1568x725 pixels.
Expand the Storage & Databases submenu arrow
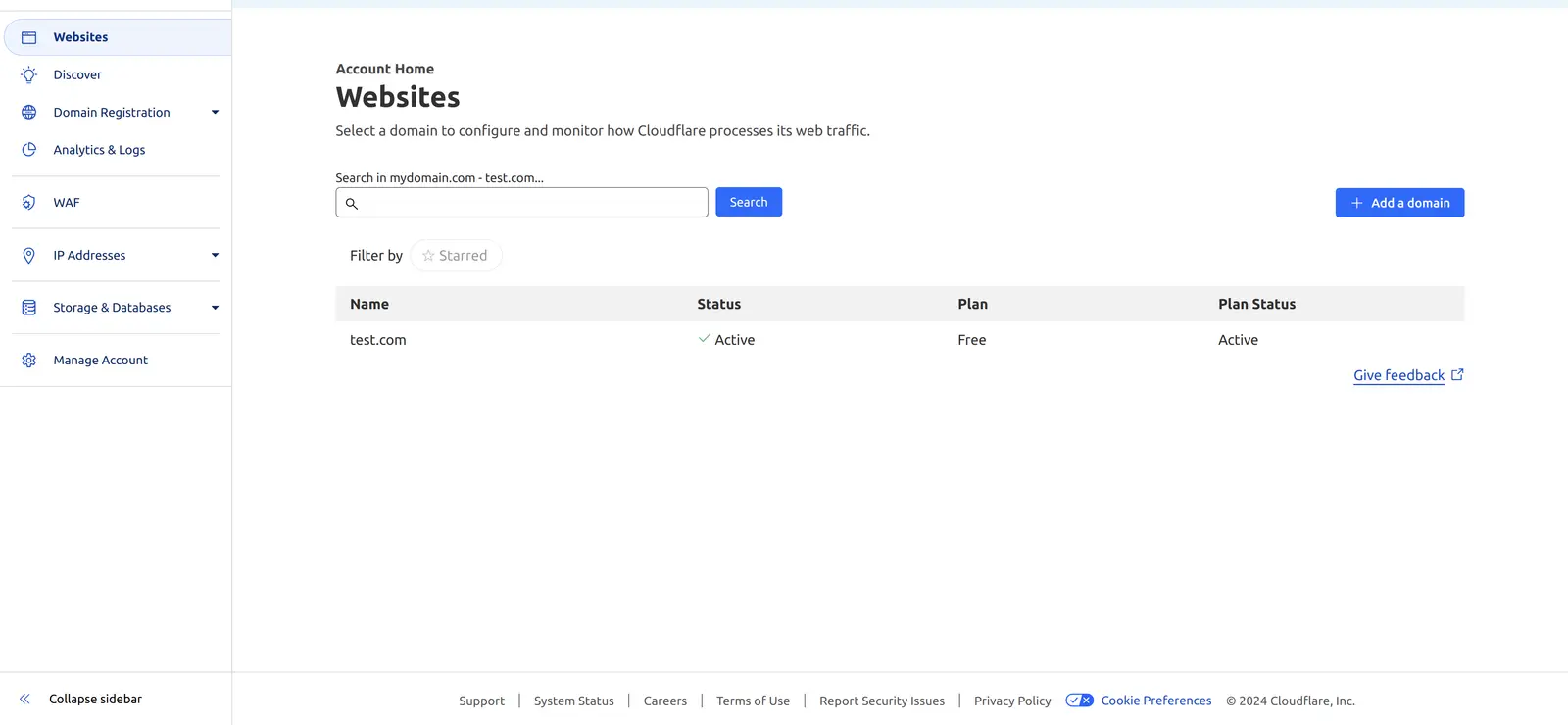pos(215,308)
